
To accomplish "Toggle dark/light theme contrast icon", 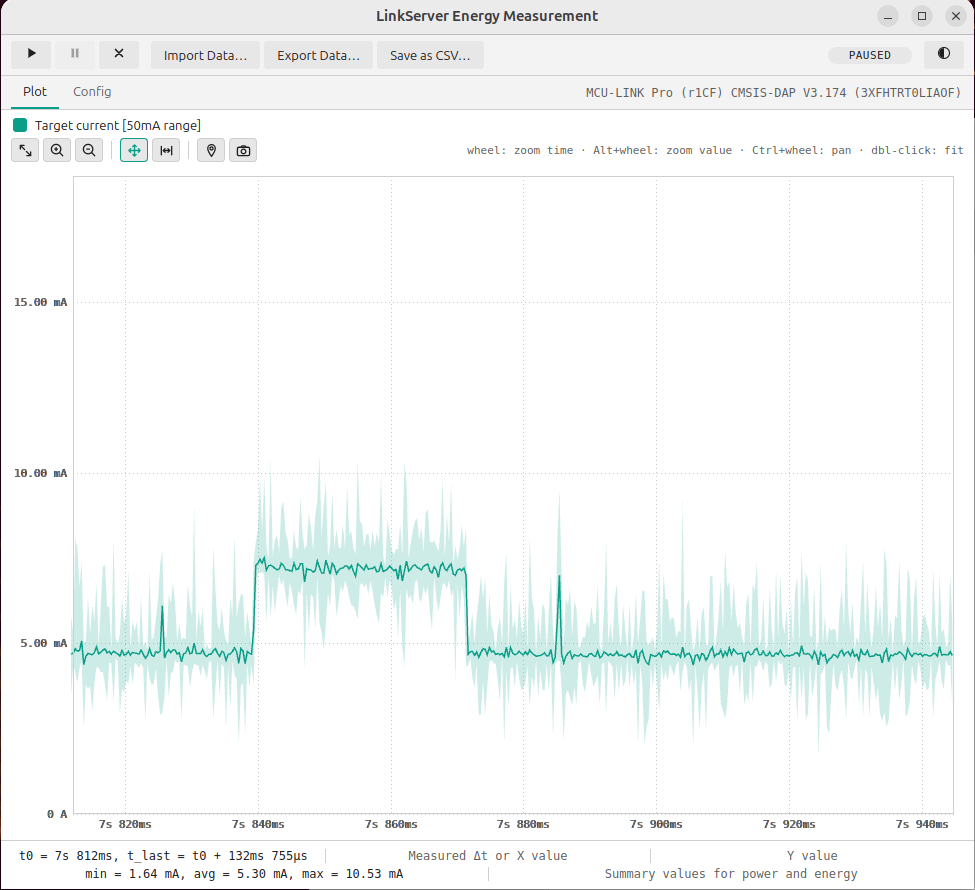I will tap(943, 54).
